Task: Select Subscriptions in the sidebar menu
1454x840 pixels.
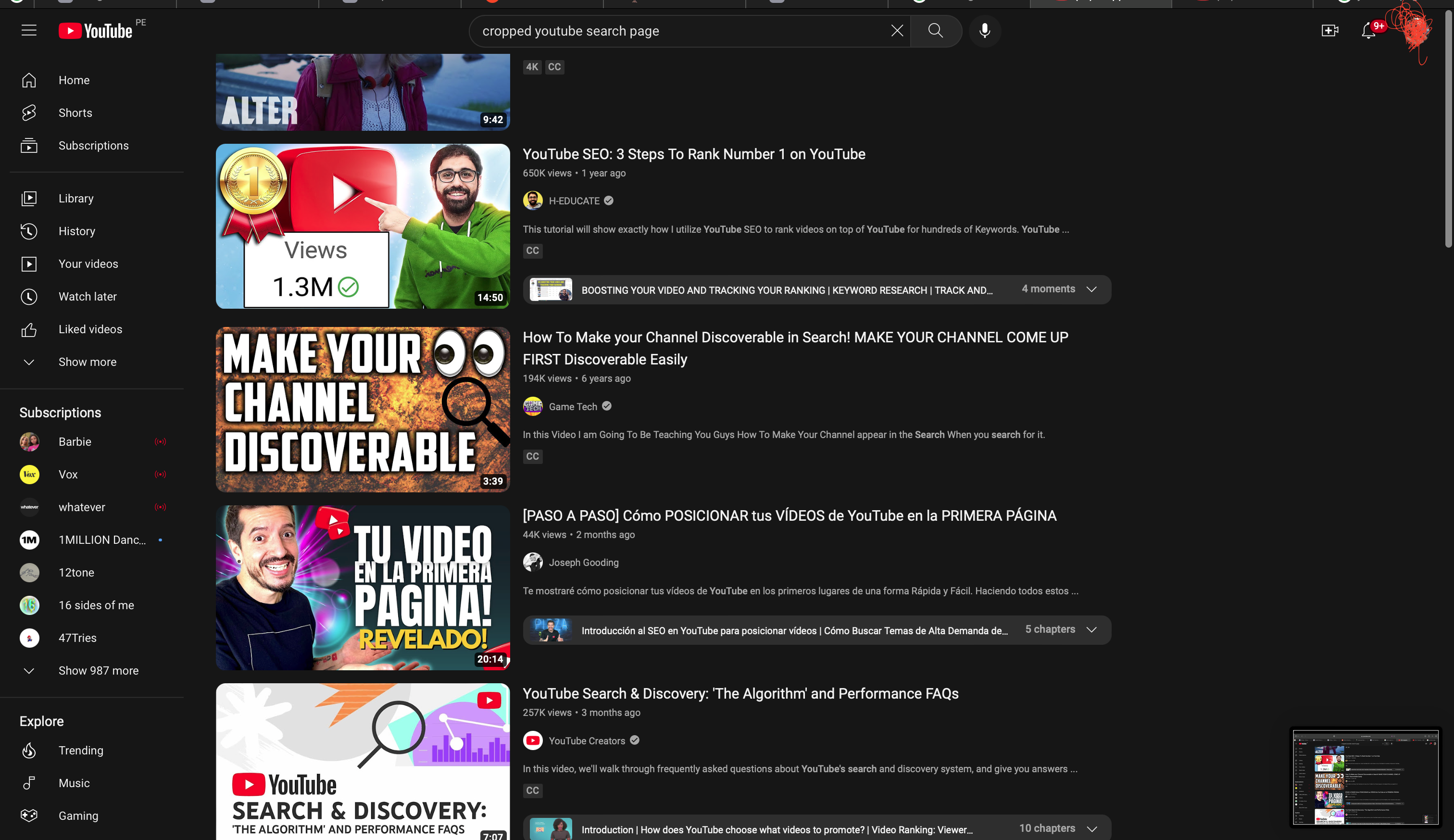Action: [93, 146]
